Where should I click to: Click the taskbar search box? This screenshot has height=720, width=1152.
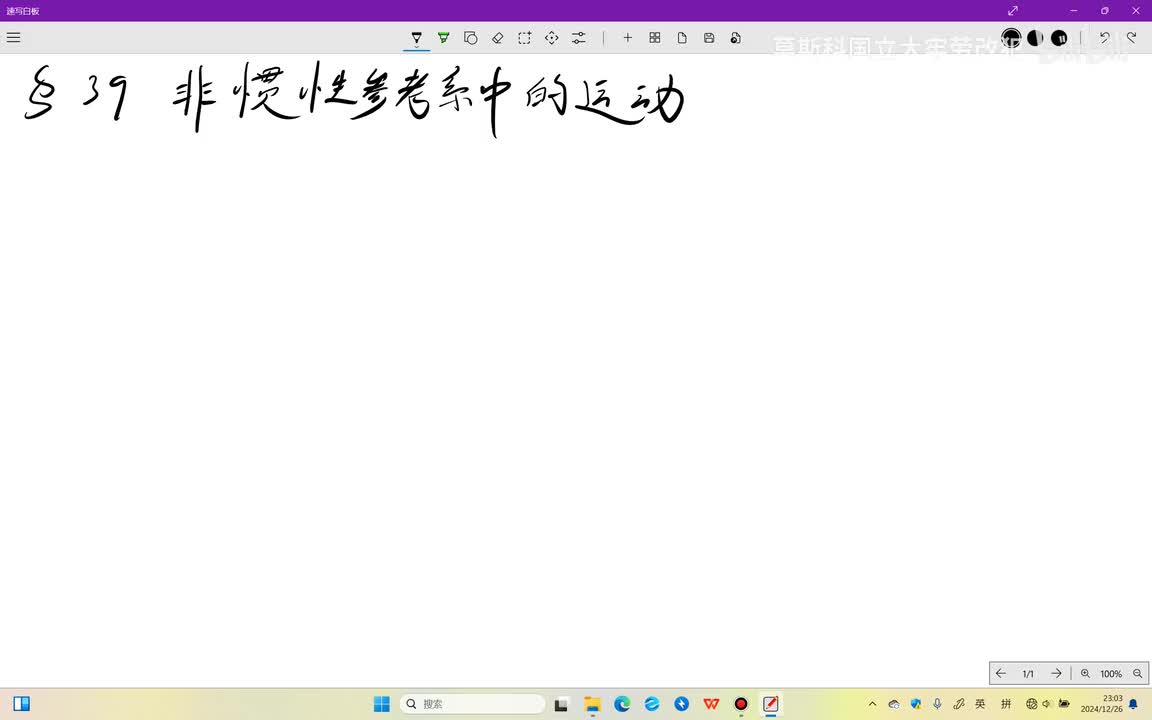coord(473,704)
